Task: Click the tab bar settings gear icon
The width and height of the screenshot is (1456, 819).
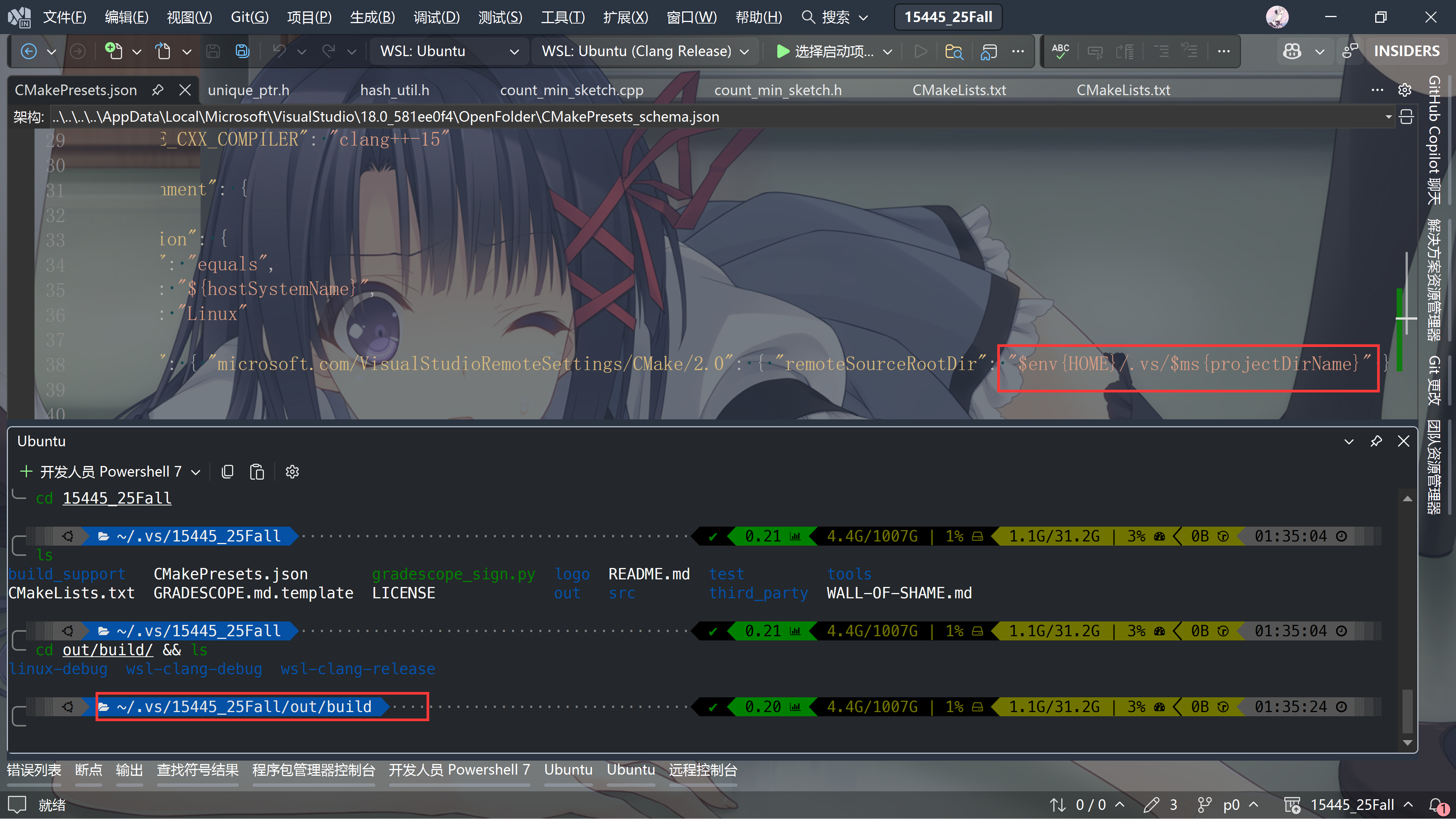Action: pyautogui.click(x=1404, y=90)
